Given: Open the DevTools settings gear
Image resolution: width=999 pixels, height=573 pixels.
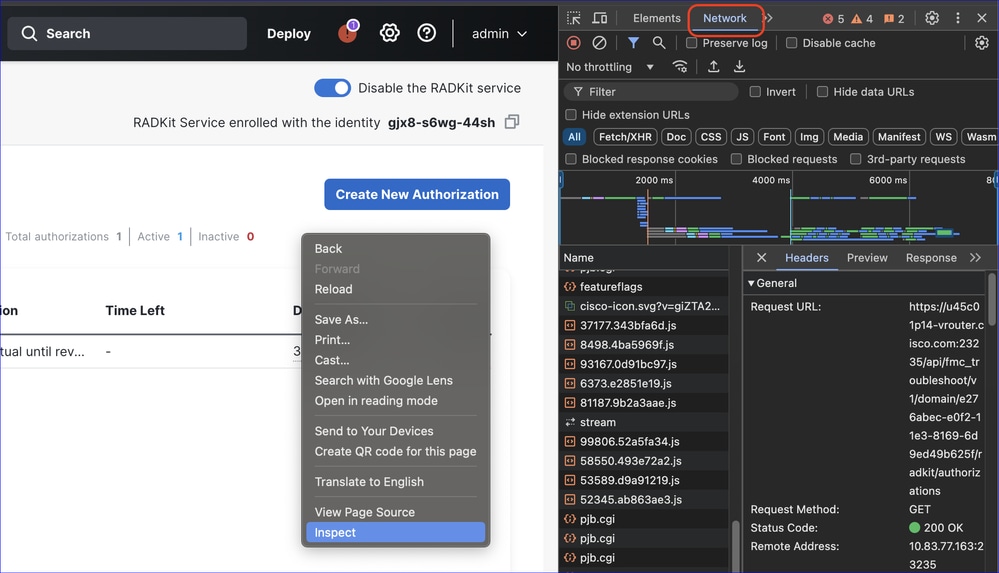Looking at the screenshot, I should pos(932,18).
